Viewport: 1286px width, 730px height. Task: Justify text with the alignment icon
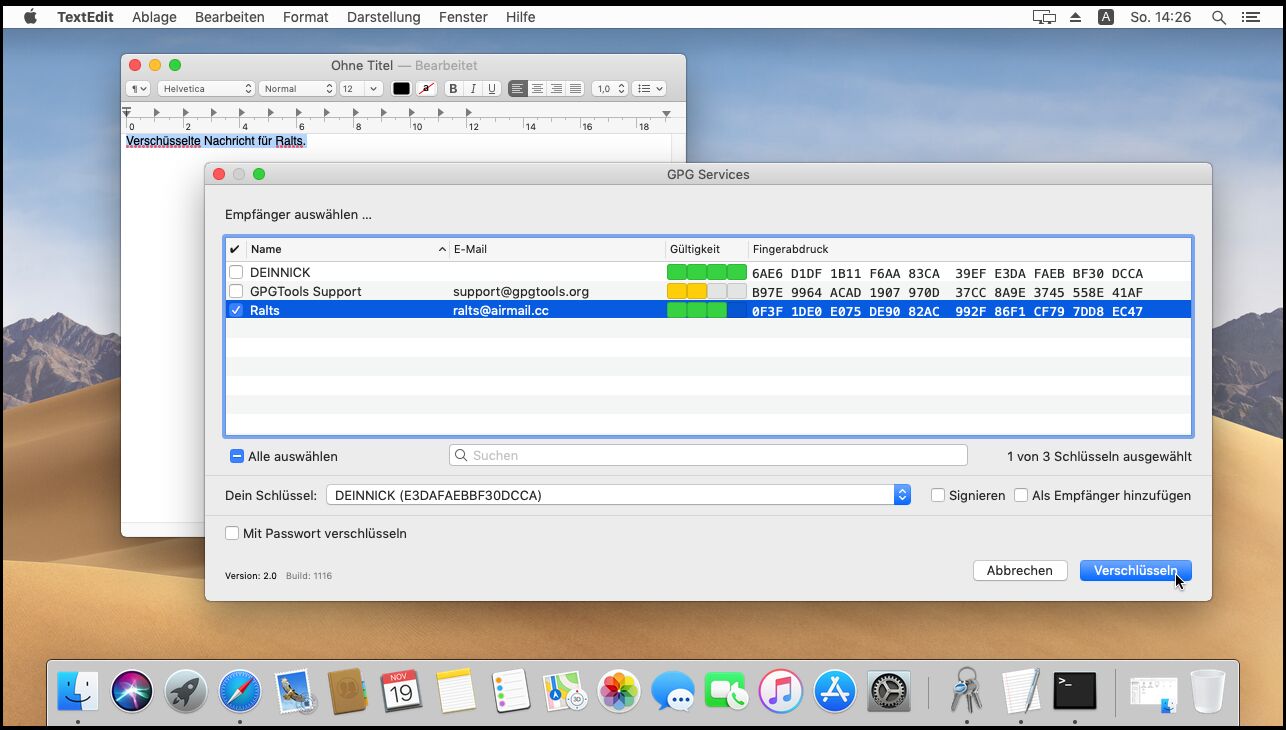[x=575, y=89]
